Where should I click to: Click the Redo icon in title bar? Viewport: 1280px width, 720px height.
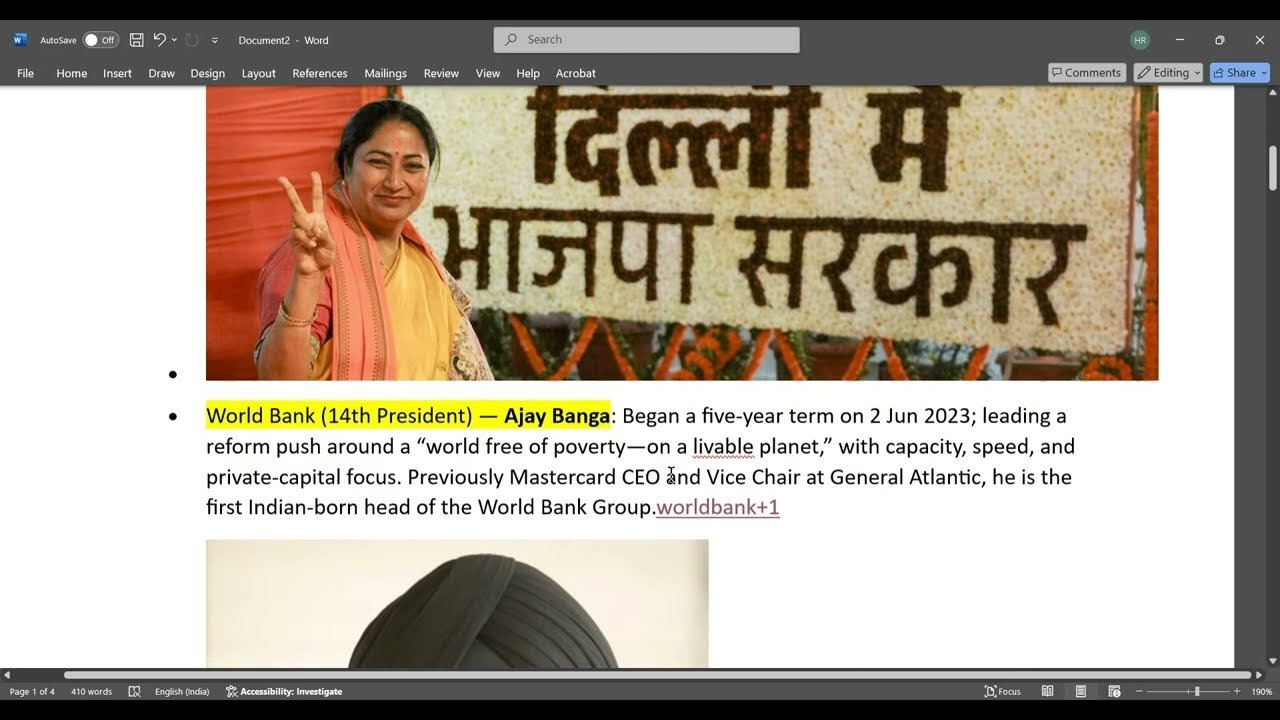click(192, 40)
